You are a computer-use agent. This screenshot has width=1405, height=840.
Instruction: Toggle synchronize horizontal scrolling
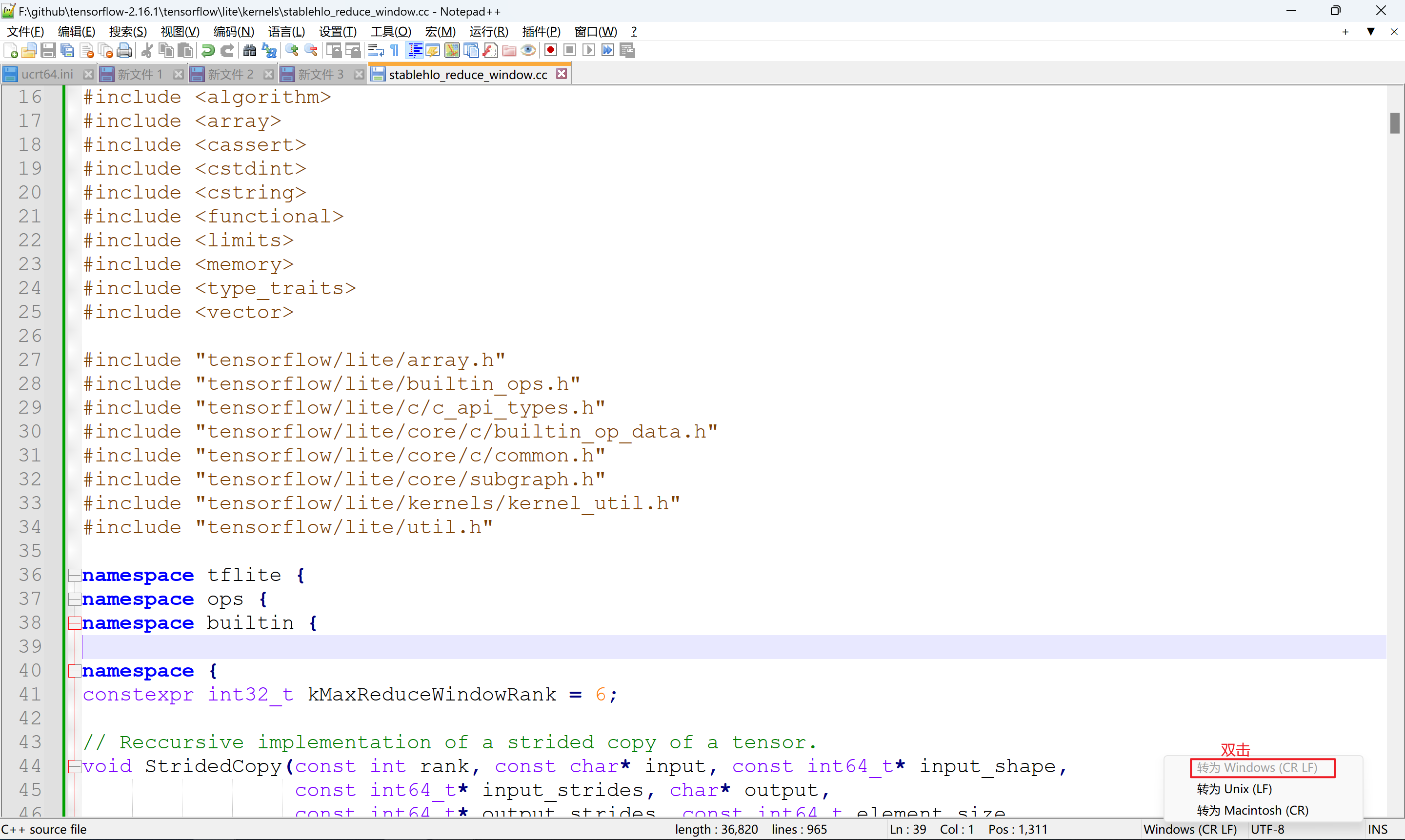(353, 51)
